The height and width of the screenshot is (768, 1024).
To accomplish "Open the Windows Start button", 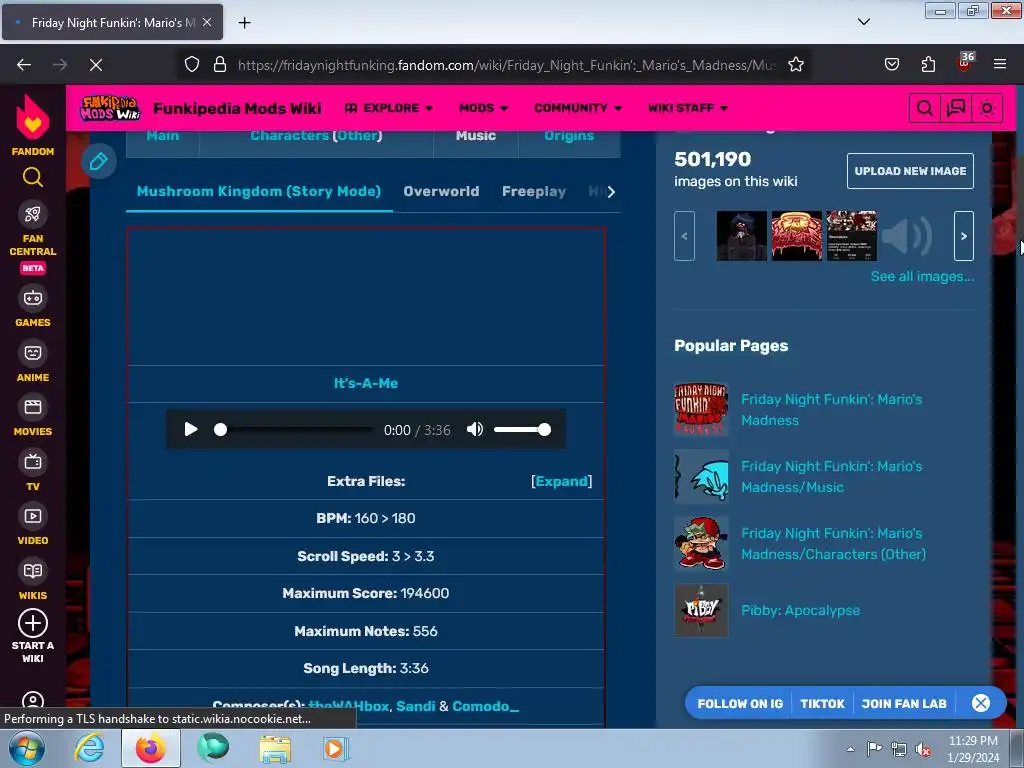I will (26, 749).
